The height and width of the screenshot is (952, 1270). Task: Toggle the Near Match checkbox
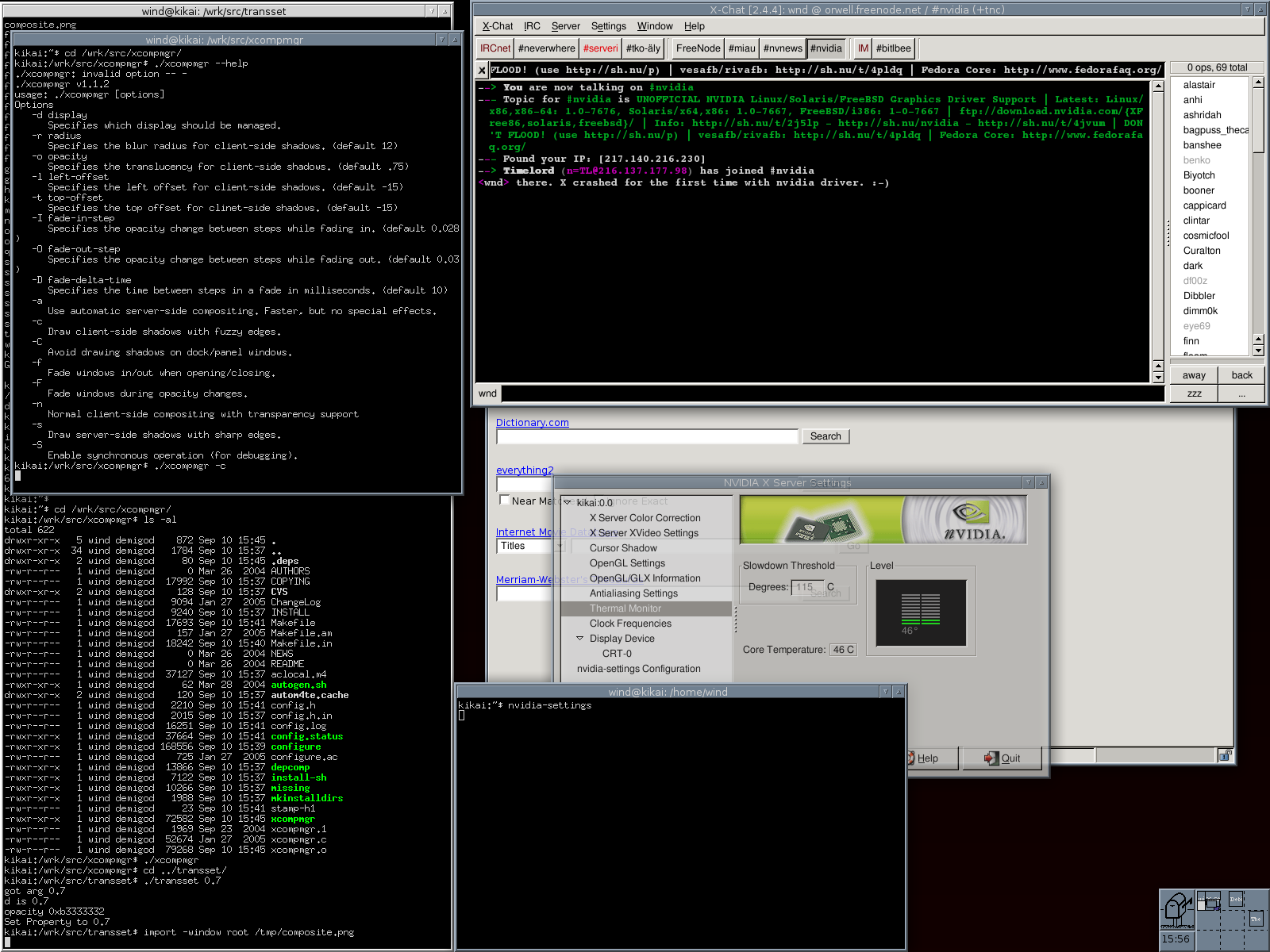(x=504, y=500)
